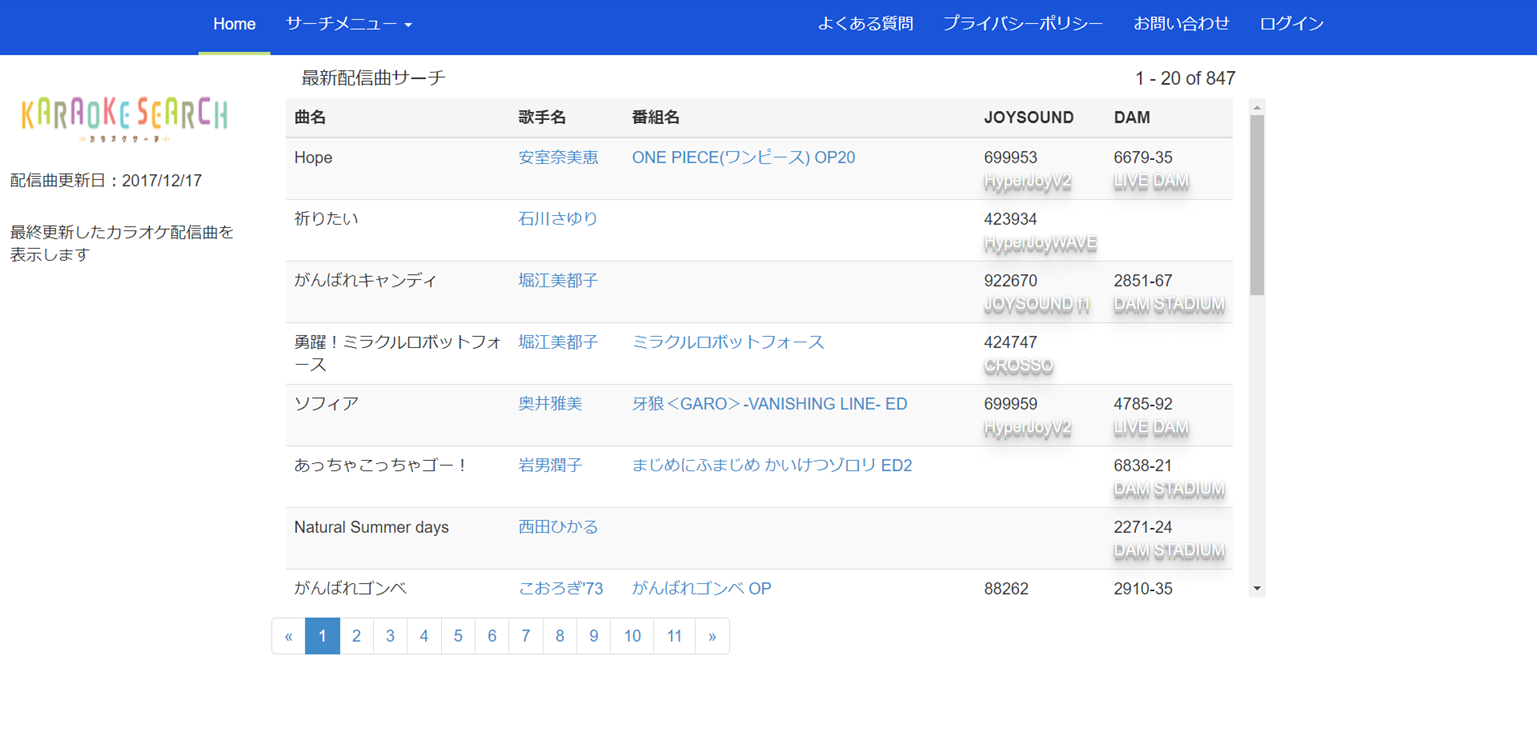Viewport: 1537px width, 732px height.
Task: Open the 牙狼＜GARO＞ -VANISHING LINE- ED link
Action: point(768,403)
